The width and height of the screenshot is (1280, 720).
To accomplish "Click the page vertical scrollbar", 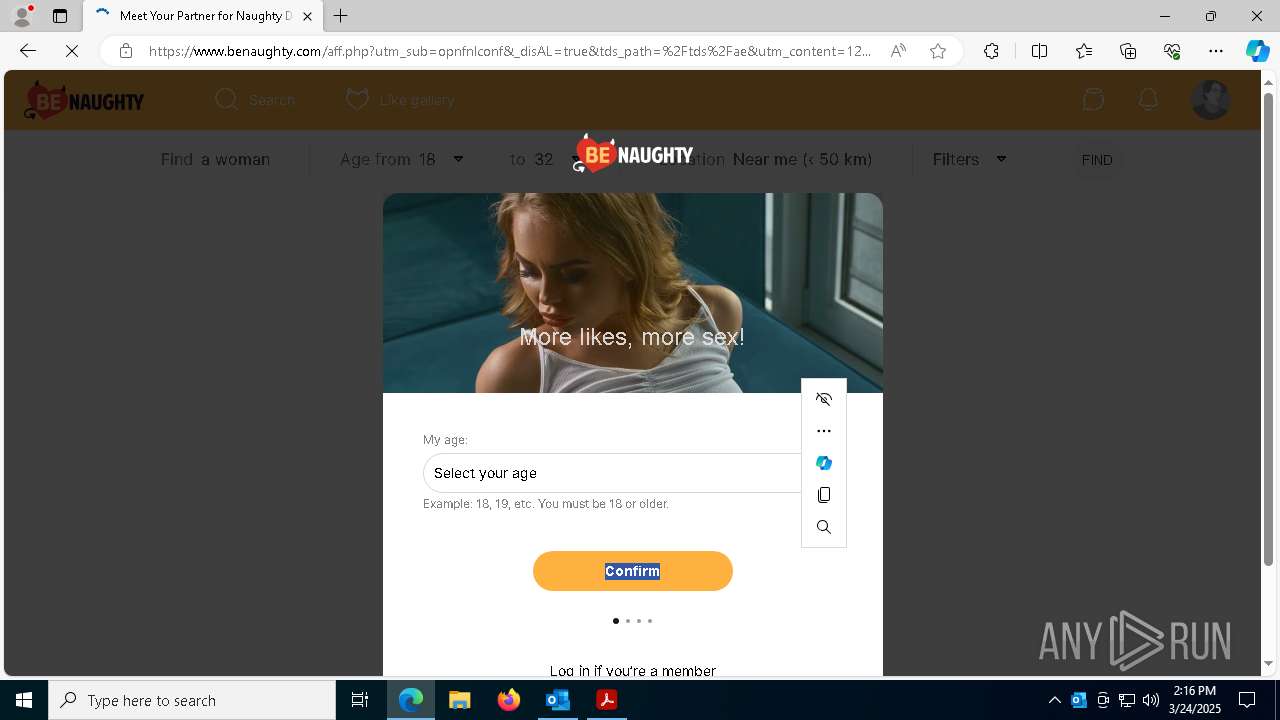I will (x=1268, y=330).
